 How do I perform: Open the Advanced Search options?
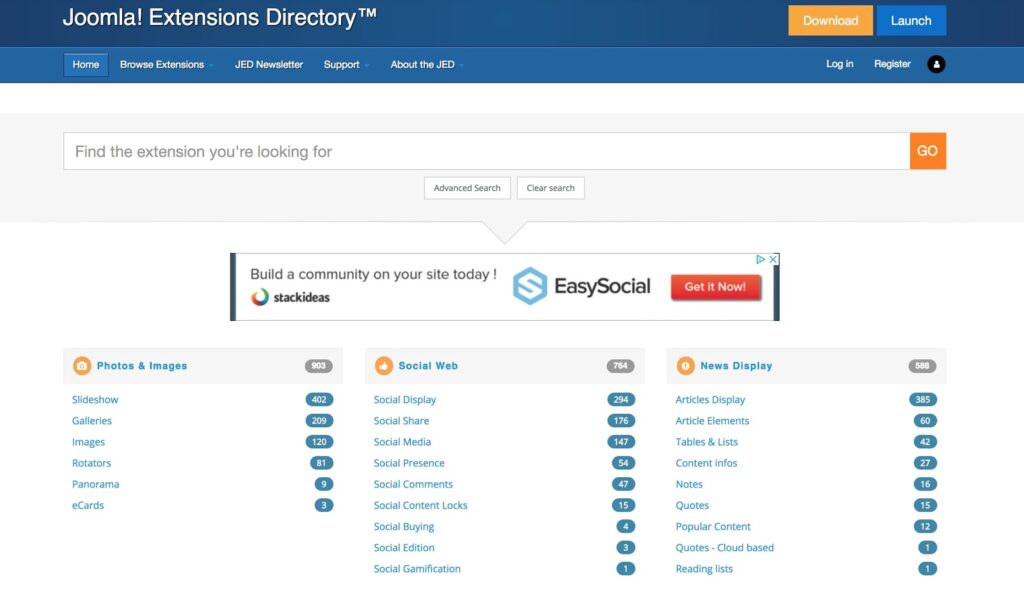467,188
